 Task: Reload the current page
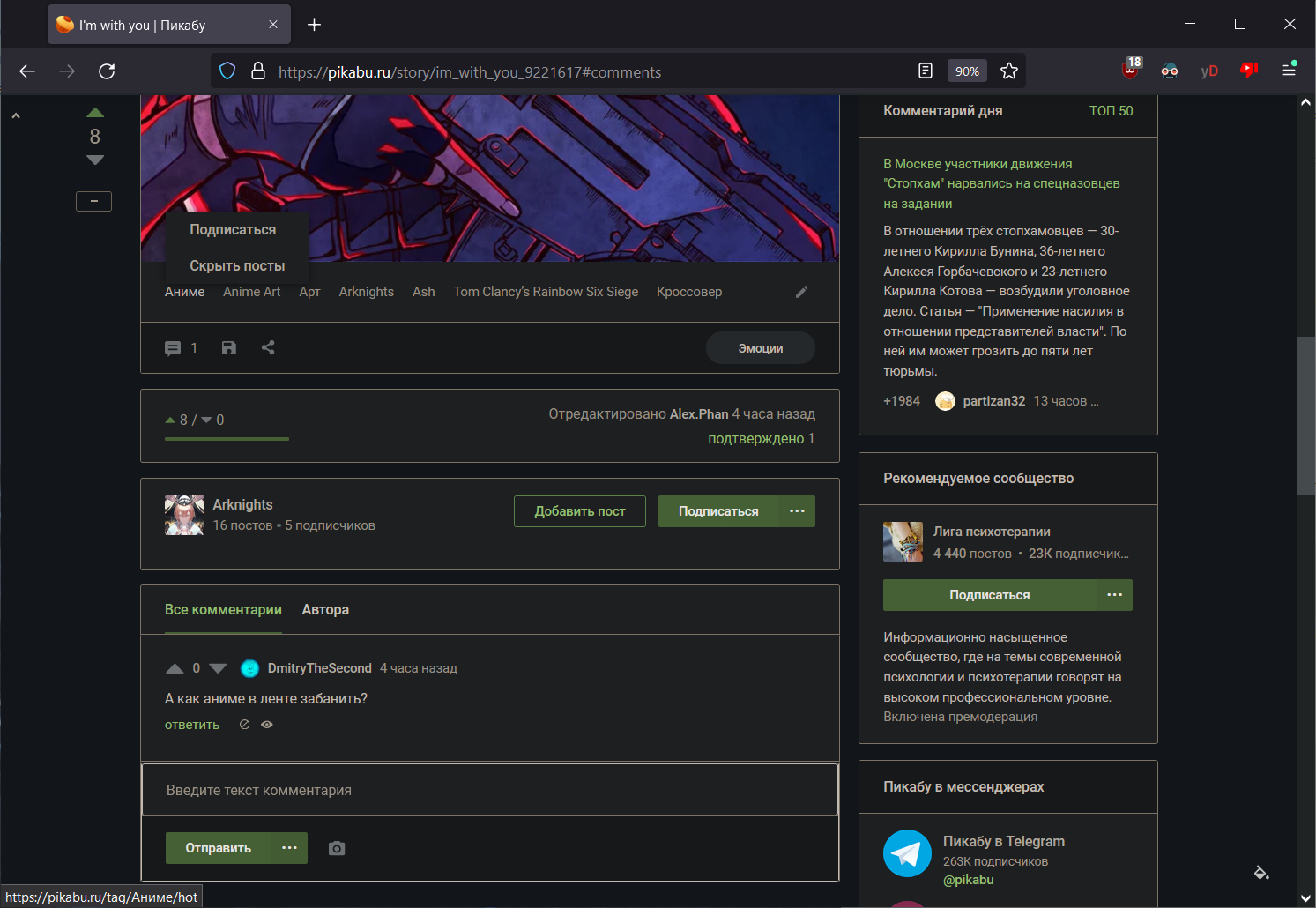pos(107,71)
